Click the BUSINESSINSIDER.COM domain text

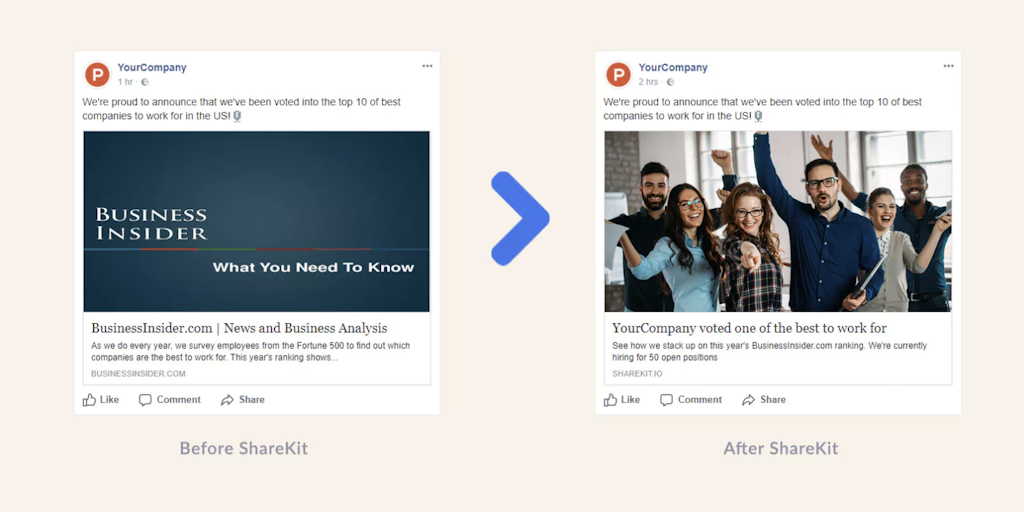point(138,374)
